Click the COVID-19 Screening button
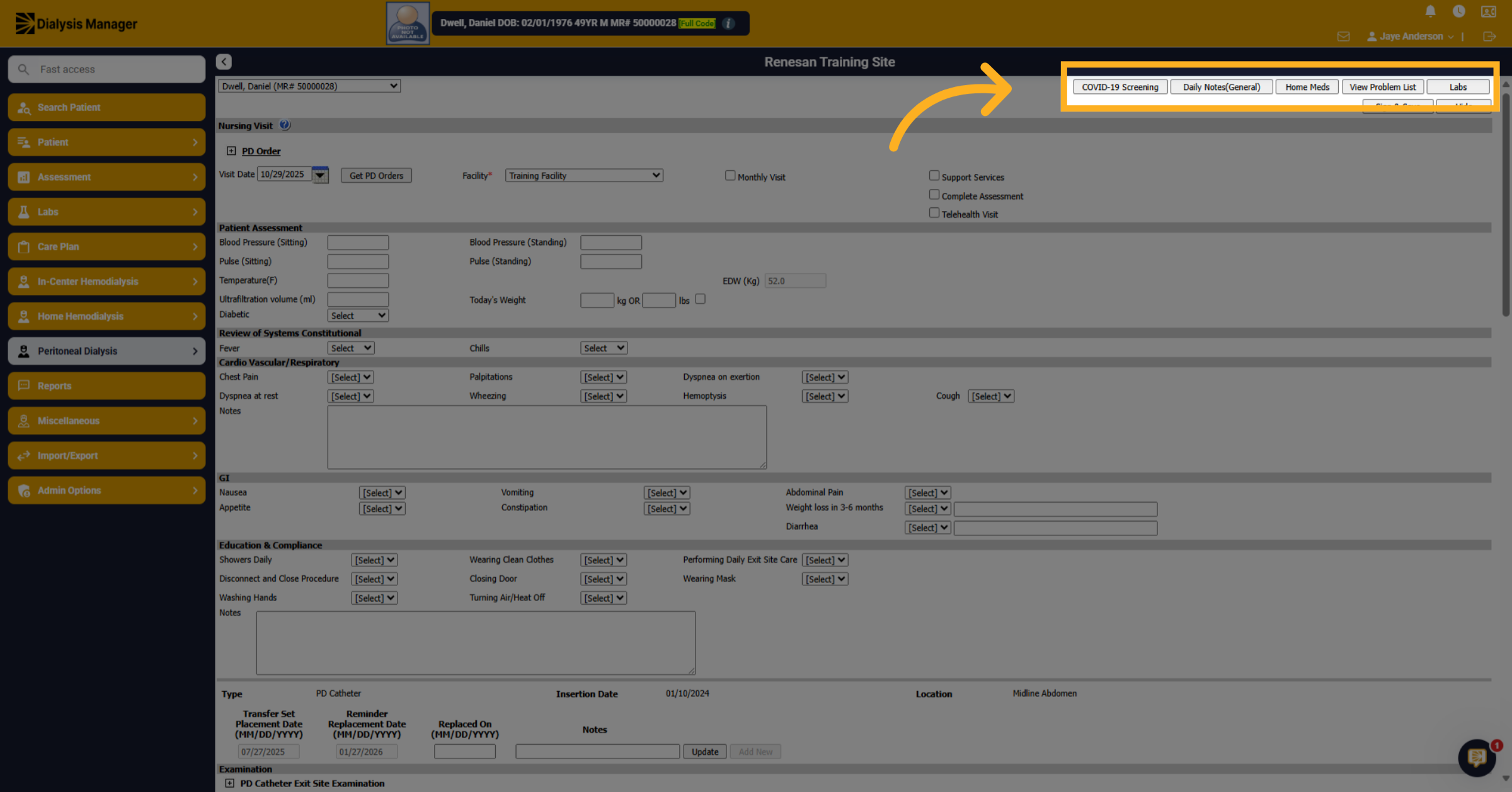 click(1120, 87)
